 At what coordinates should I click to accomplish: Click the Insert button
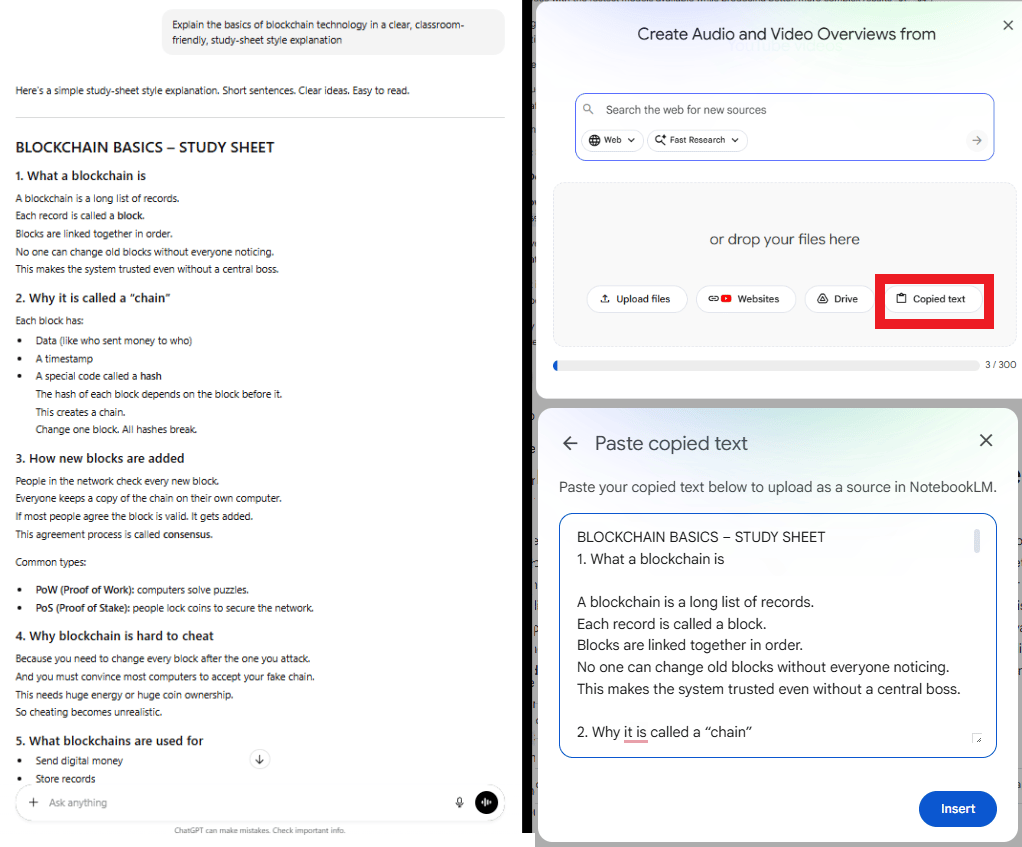[957, 809]
